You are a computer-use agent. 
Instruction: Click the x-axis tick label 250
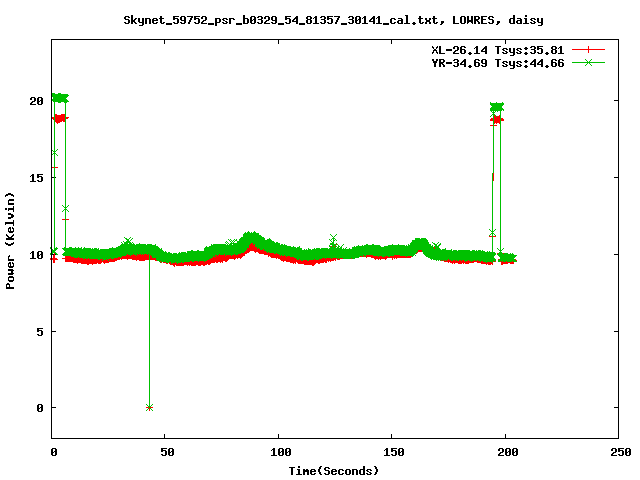pos(621,452)
